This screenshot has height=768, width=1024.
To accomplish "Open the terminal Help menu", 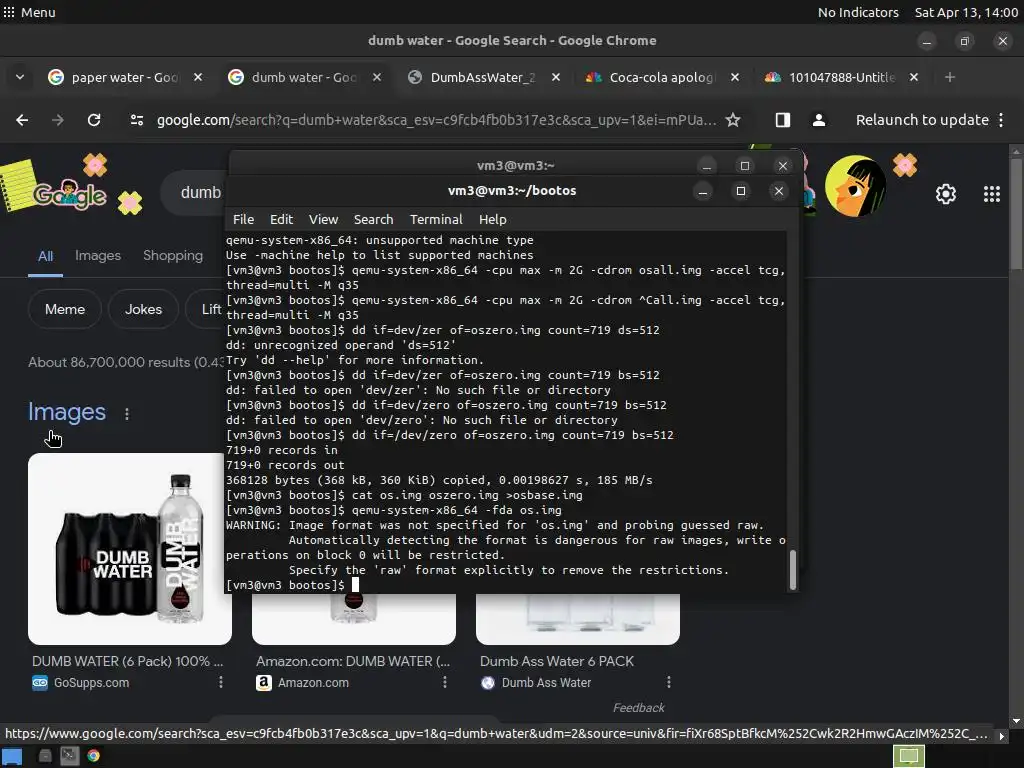I will (492, 219).
